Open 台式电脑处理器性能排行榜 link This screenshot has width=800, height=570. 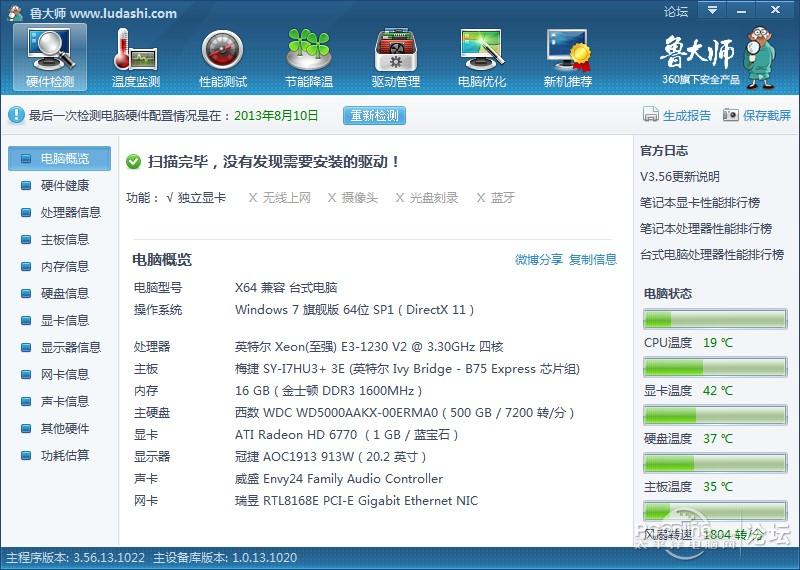[712, 255]
